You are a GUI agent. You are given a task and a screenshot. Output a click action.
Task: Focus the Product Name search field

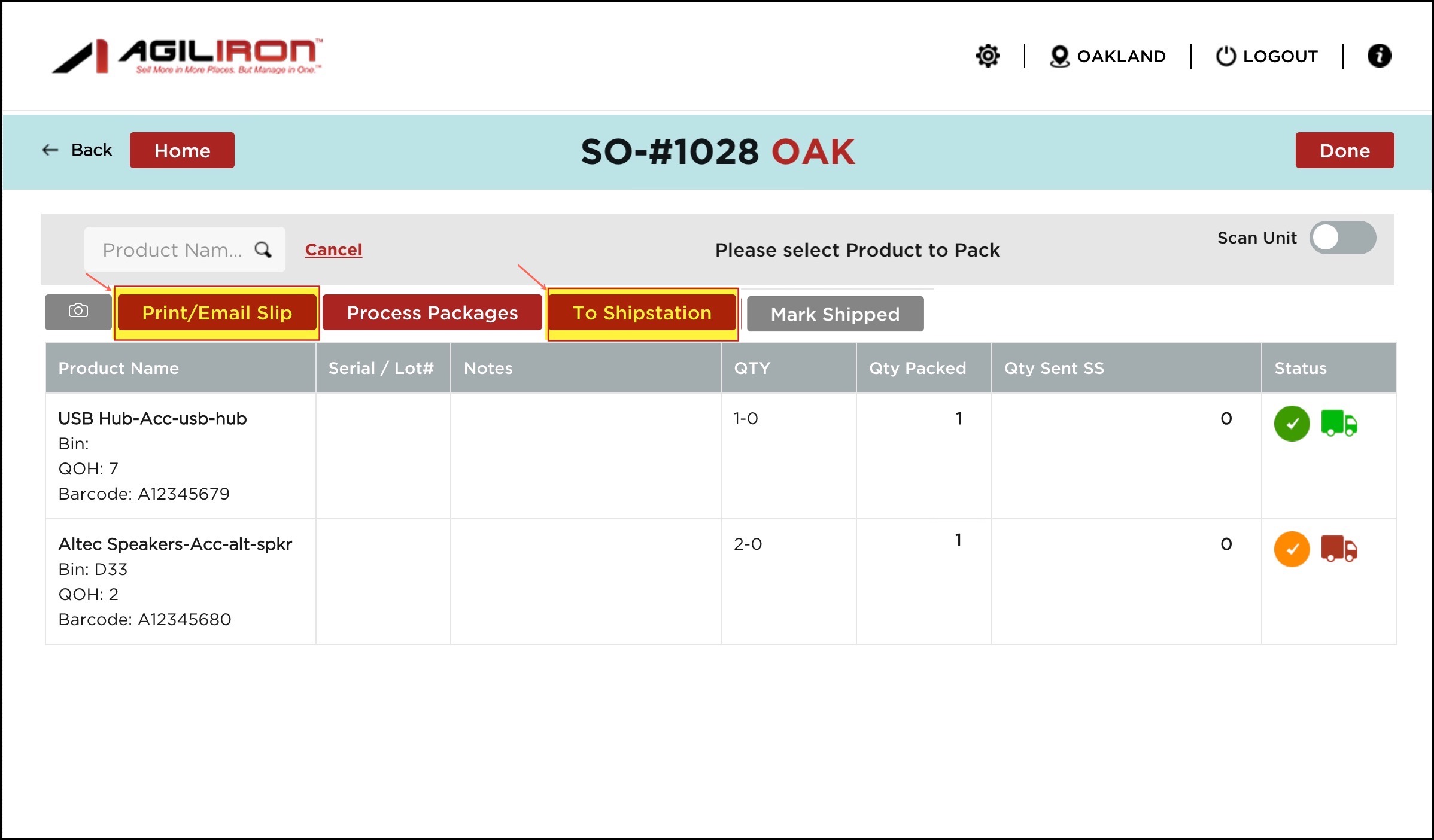[x=172, y=249]
